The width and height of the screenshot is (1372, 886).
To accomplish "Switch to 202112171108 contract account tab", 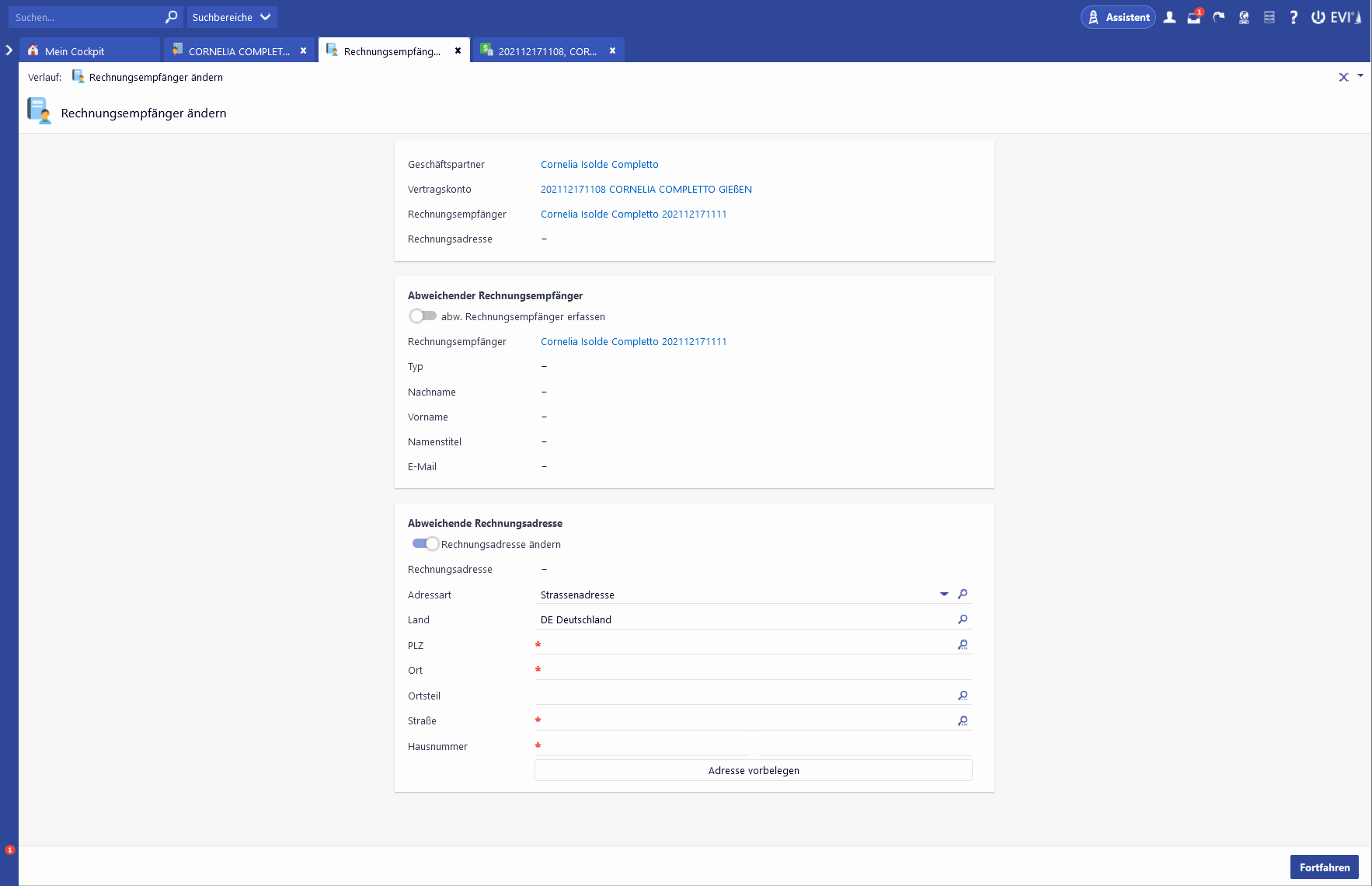I will click(547, 51).
